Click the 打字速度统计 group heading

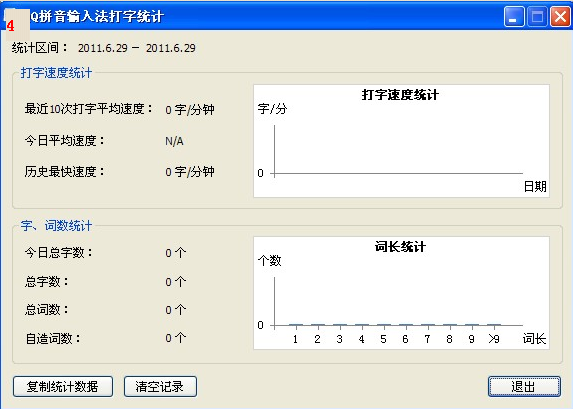coord(56,72)
